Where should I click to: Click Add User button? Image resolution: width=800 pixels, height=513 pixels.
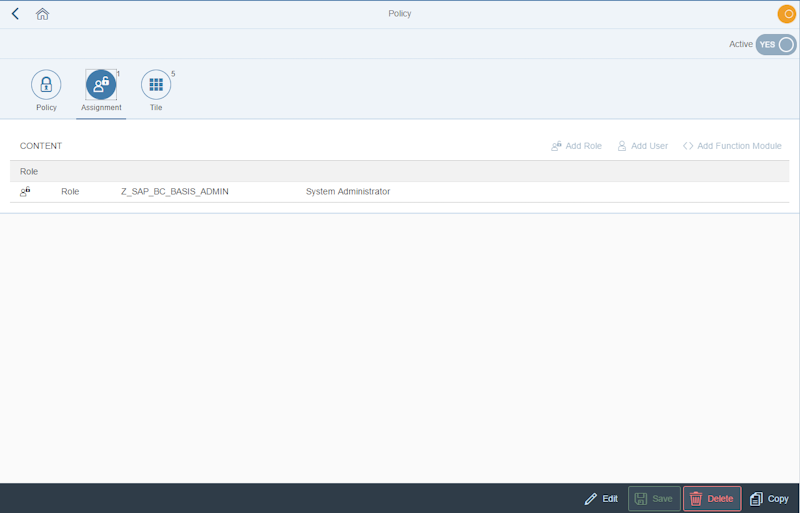coord(643,146)
